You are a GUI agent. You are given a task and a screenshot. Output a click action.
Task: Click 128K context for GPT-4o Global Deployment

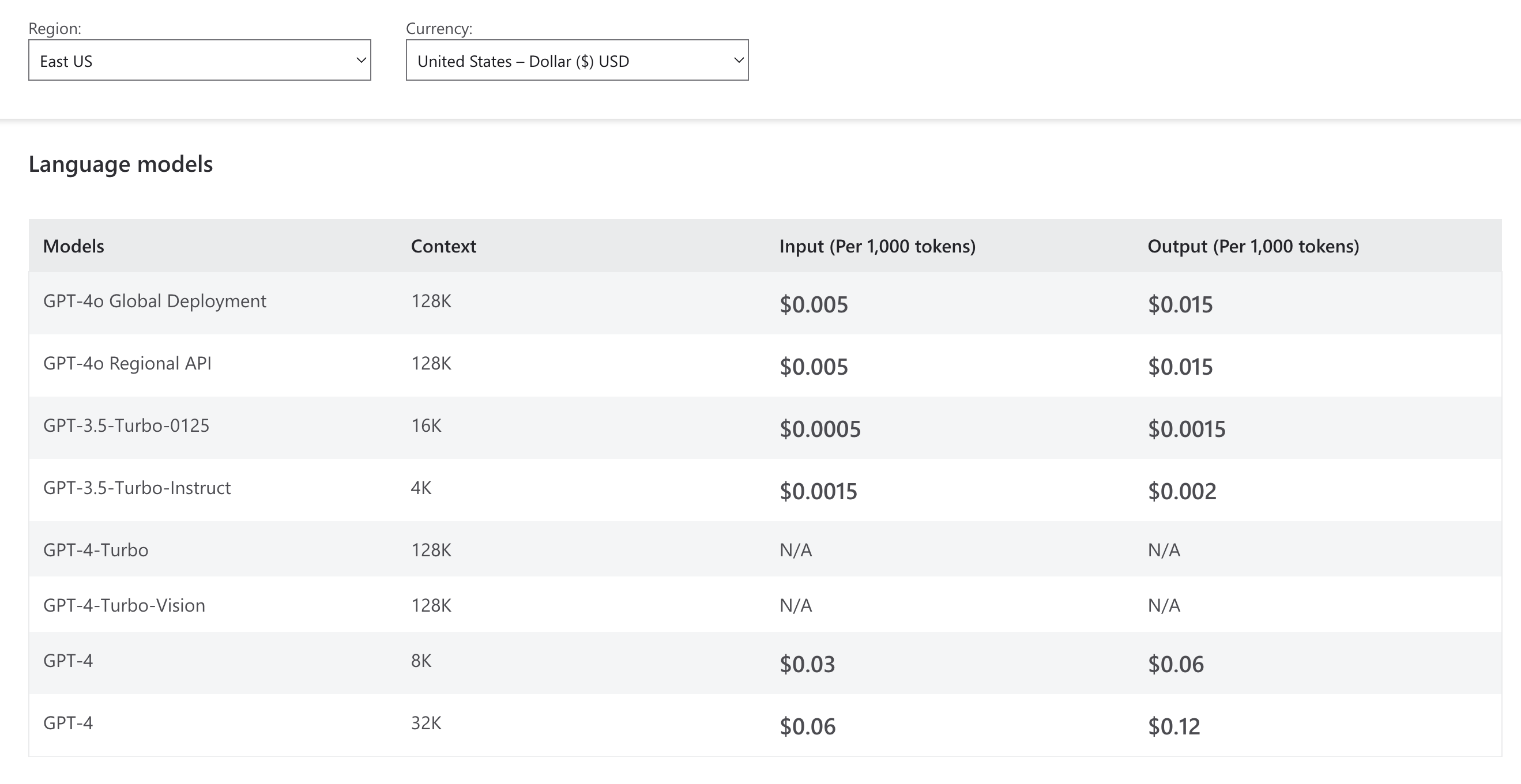pyautogui.click(x=431, y=301)
